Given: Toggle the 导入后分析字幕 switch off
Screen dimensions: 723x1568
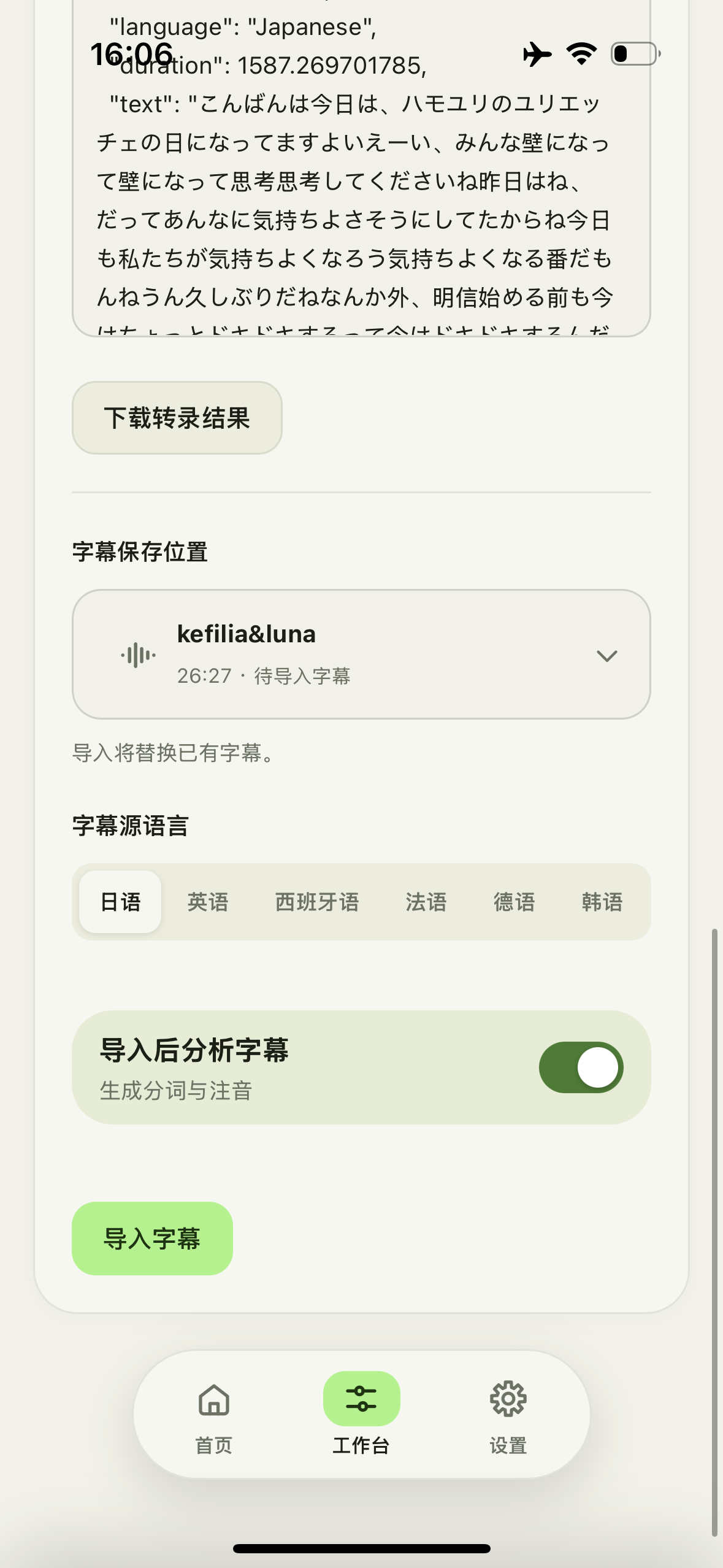Looking at the screenshot, I should point(581,1067).
